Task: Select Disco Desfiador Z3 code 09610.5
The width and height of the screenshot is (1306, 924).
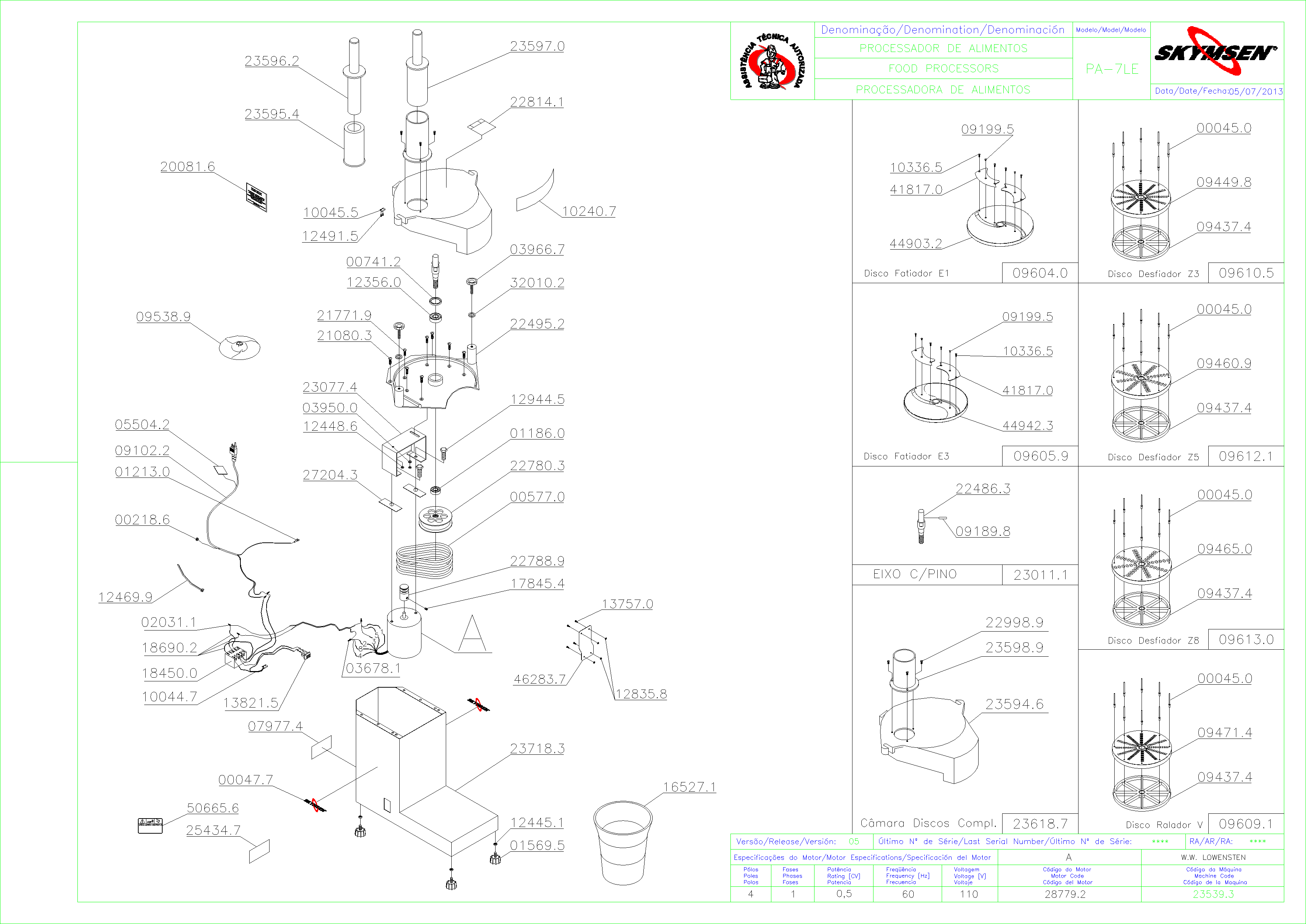Action: pyautogui.click(x=1246, y=273)
